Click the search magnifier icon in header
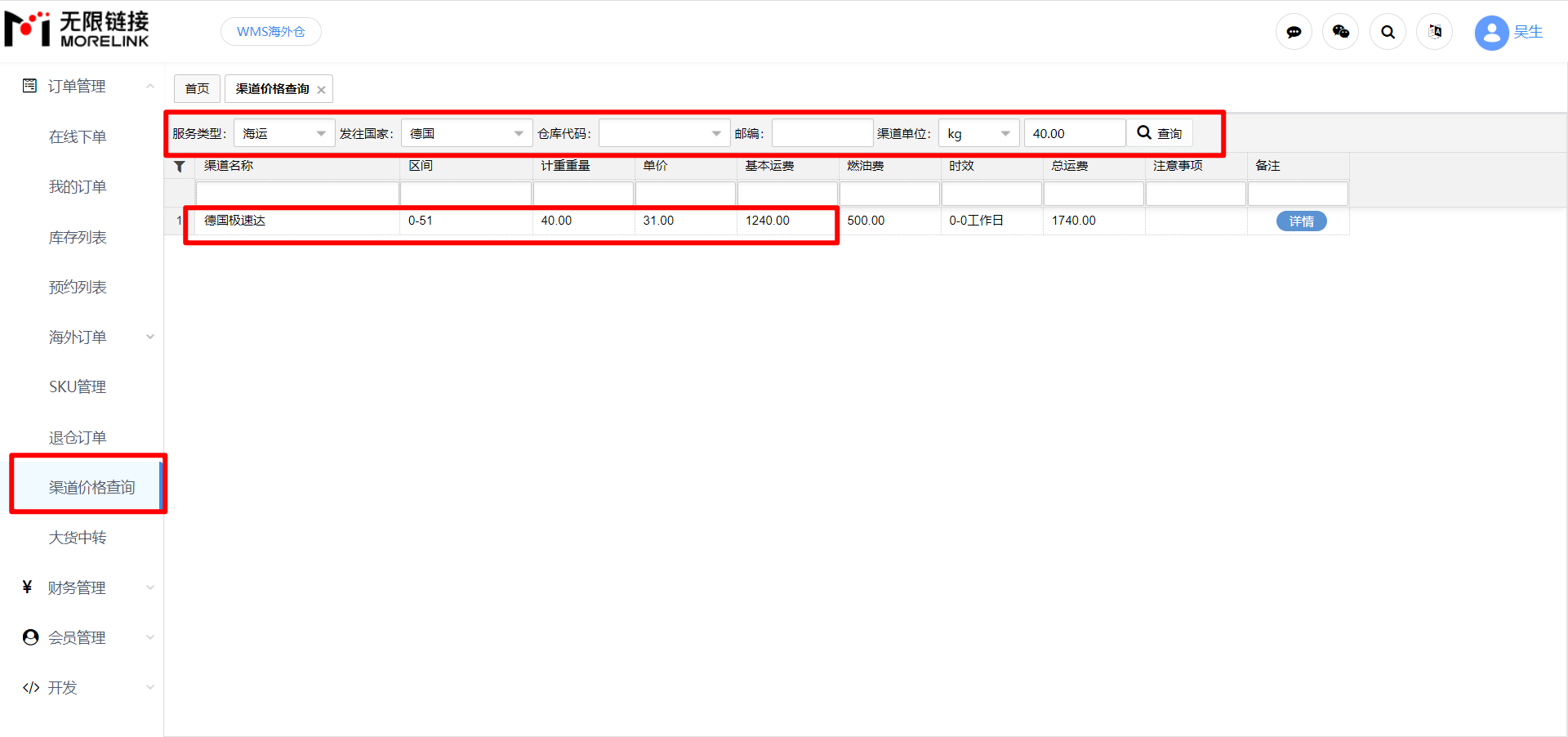 coord(1388,32)
